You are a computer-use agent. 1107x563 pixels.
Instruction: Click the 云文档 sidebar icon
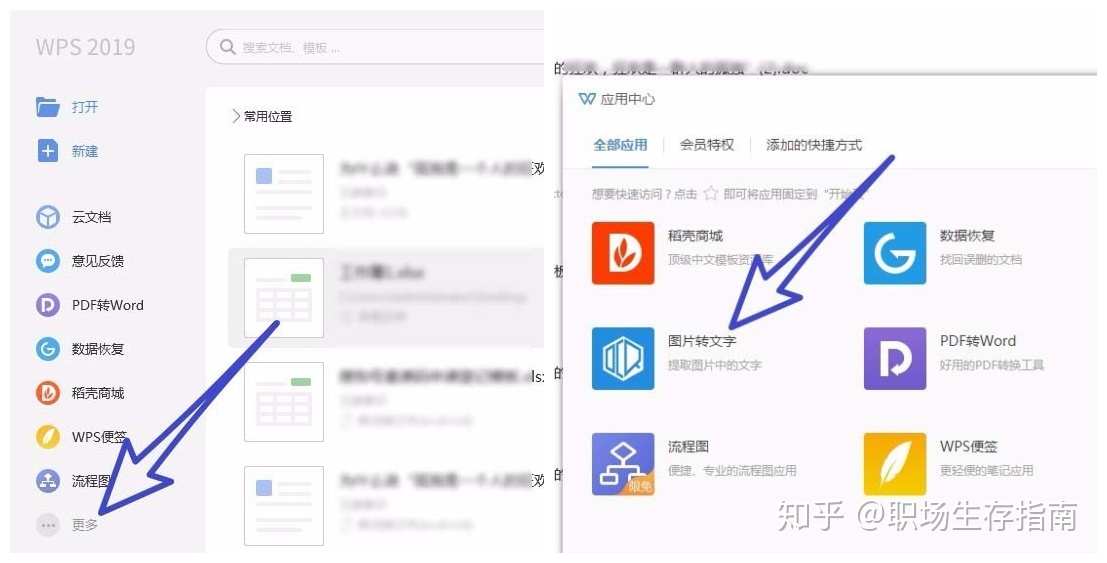click(x=48, y=217)
